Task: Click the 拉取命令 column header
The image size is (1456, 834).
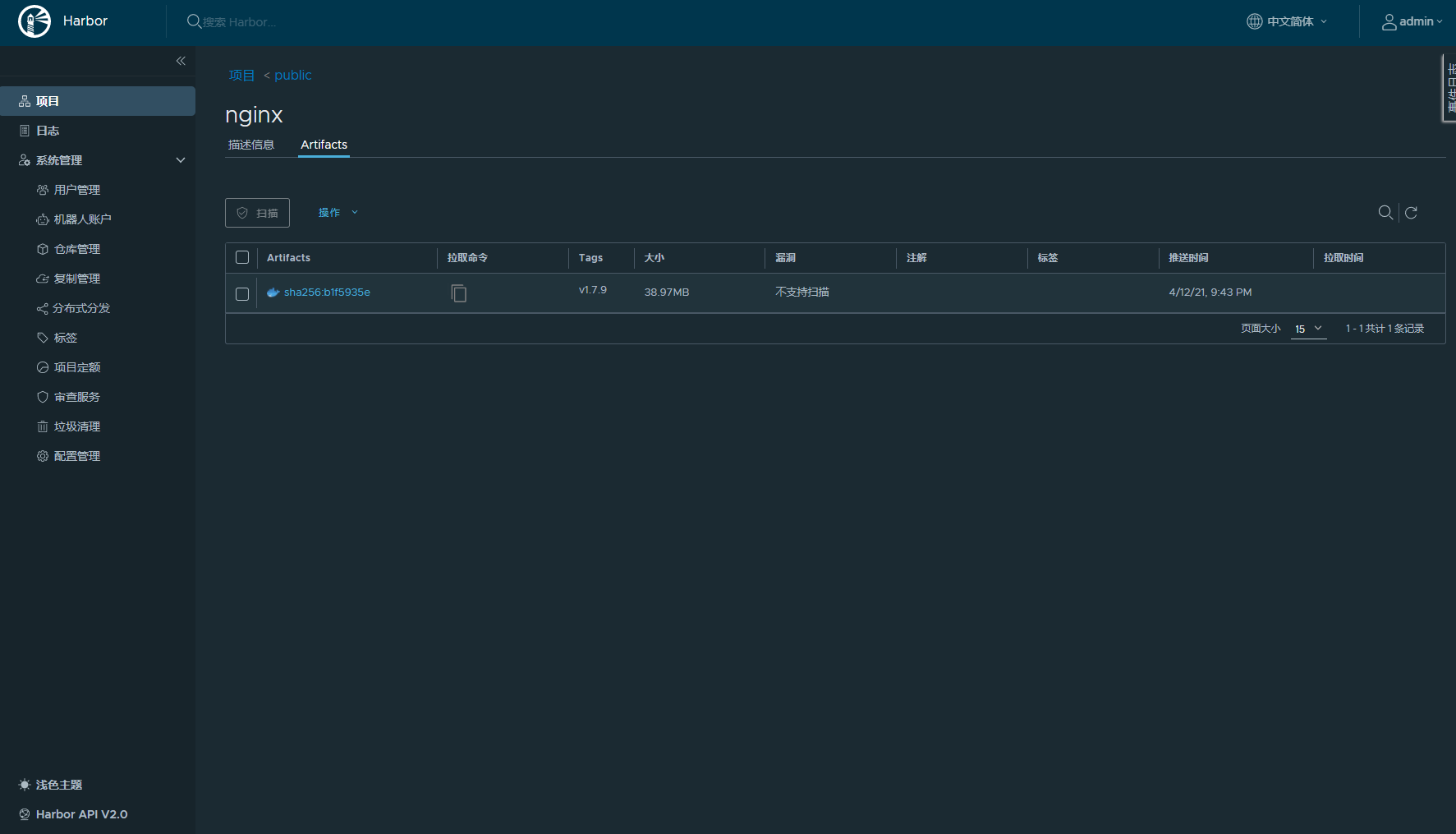Action: (467, 257)
